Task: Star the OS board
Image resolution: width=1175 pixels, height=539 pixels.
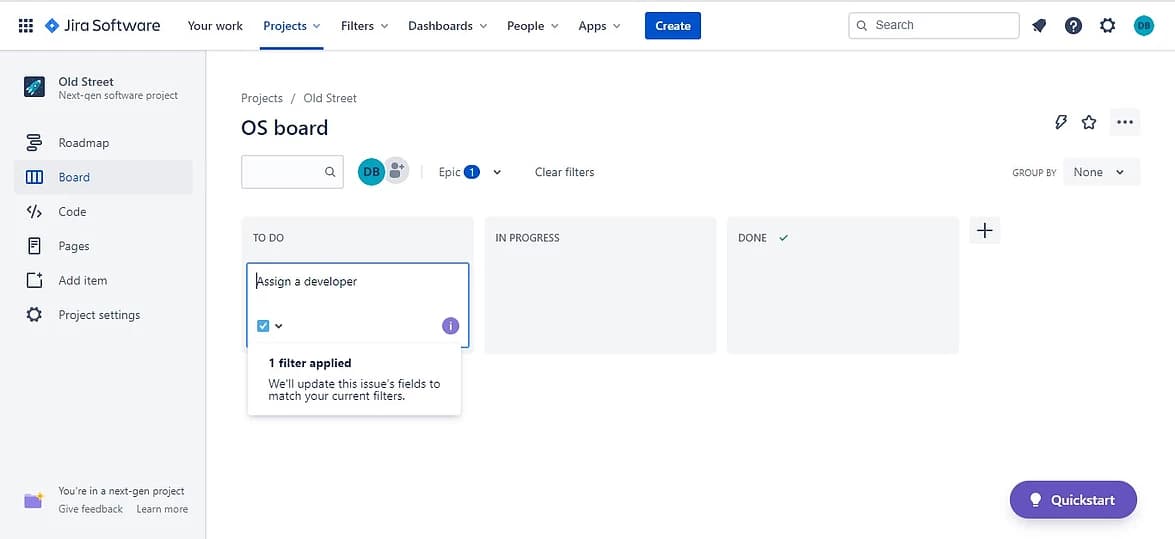Action: [x=1089, y=122]
